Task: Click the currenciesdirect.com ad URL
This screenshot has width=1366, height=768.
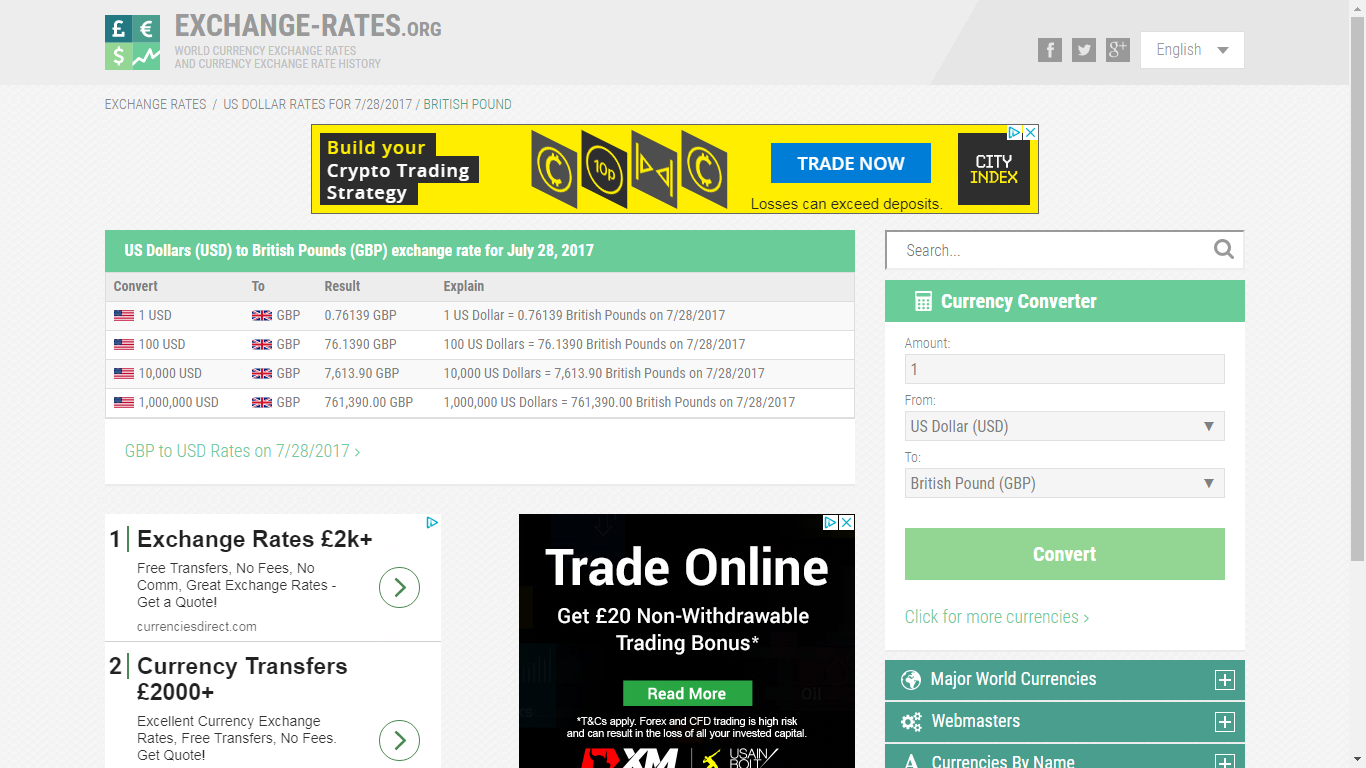Action: 197,627
